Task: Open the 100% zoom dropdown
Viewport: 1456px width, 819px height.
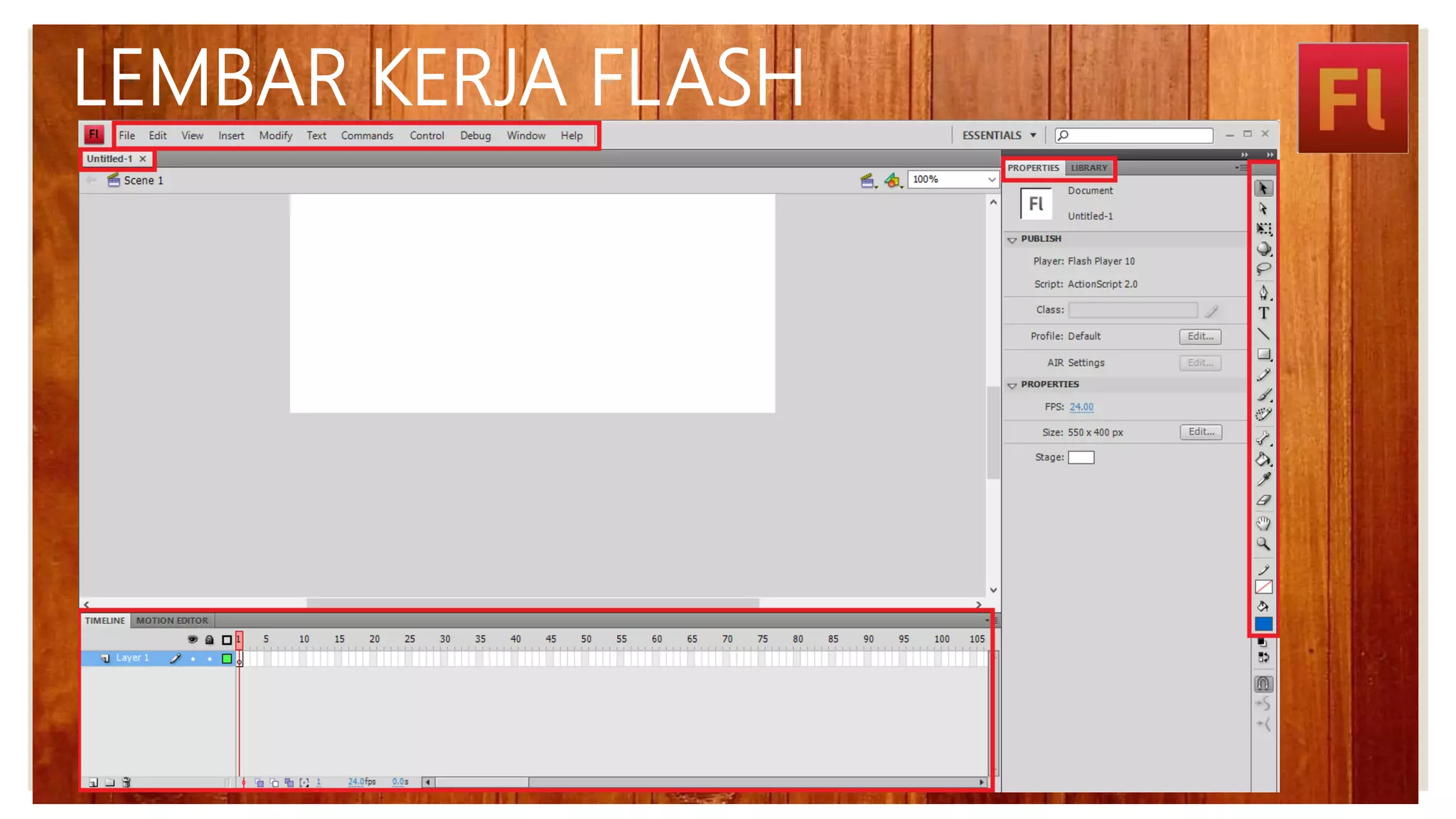Action: coord(953,179)
